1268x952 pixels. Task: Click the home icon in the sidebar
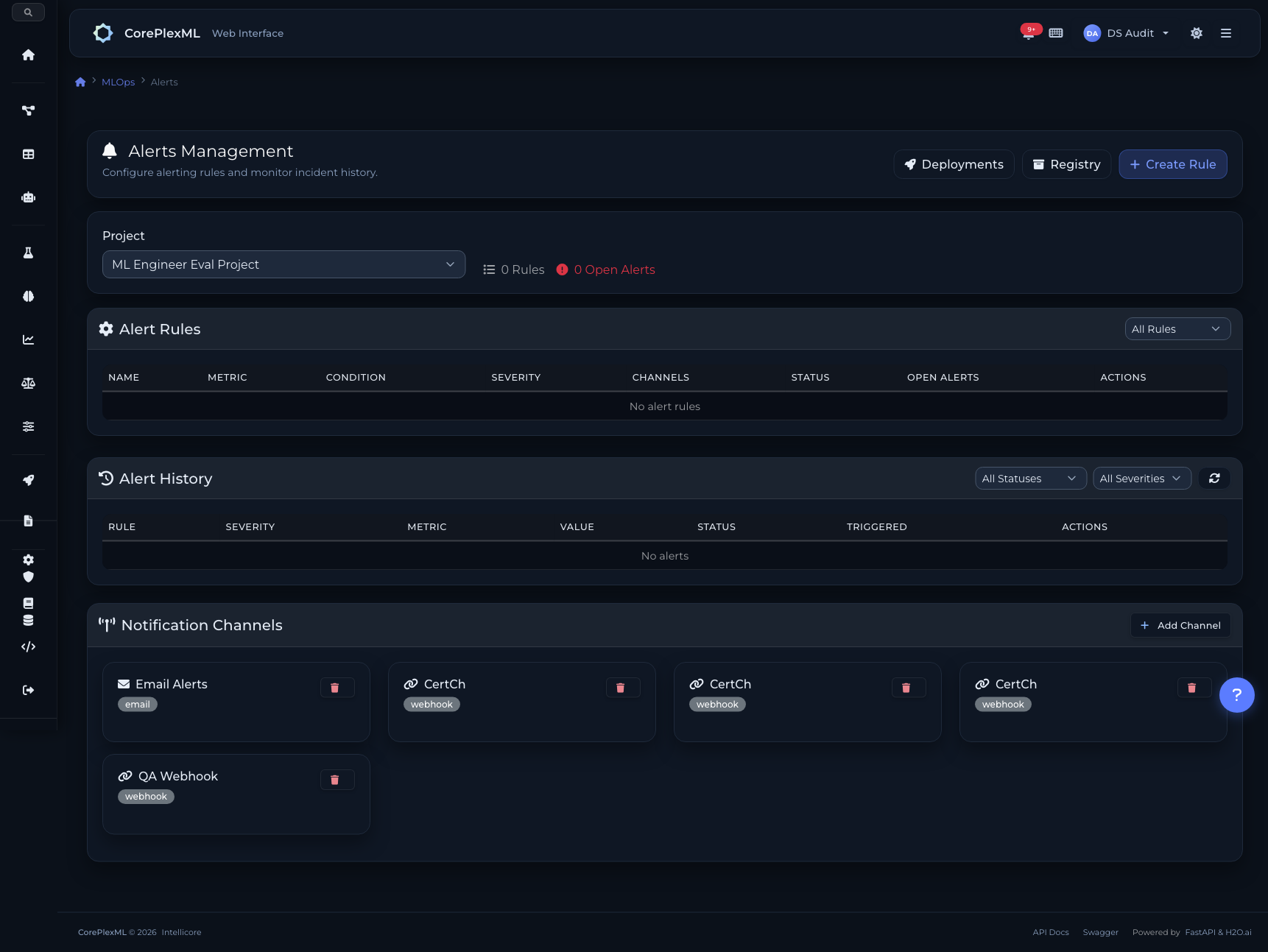coord(28,55)
